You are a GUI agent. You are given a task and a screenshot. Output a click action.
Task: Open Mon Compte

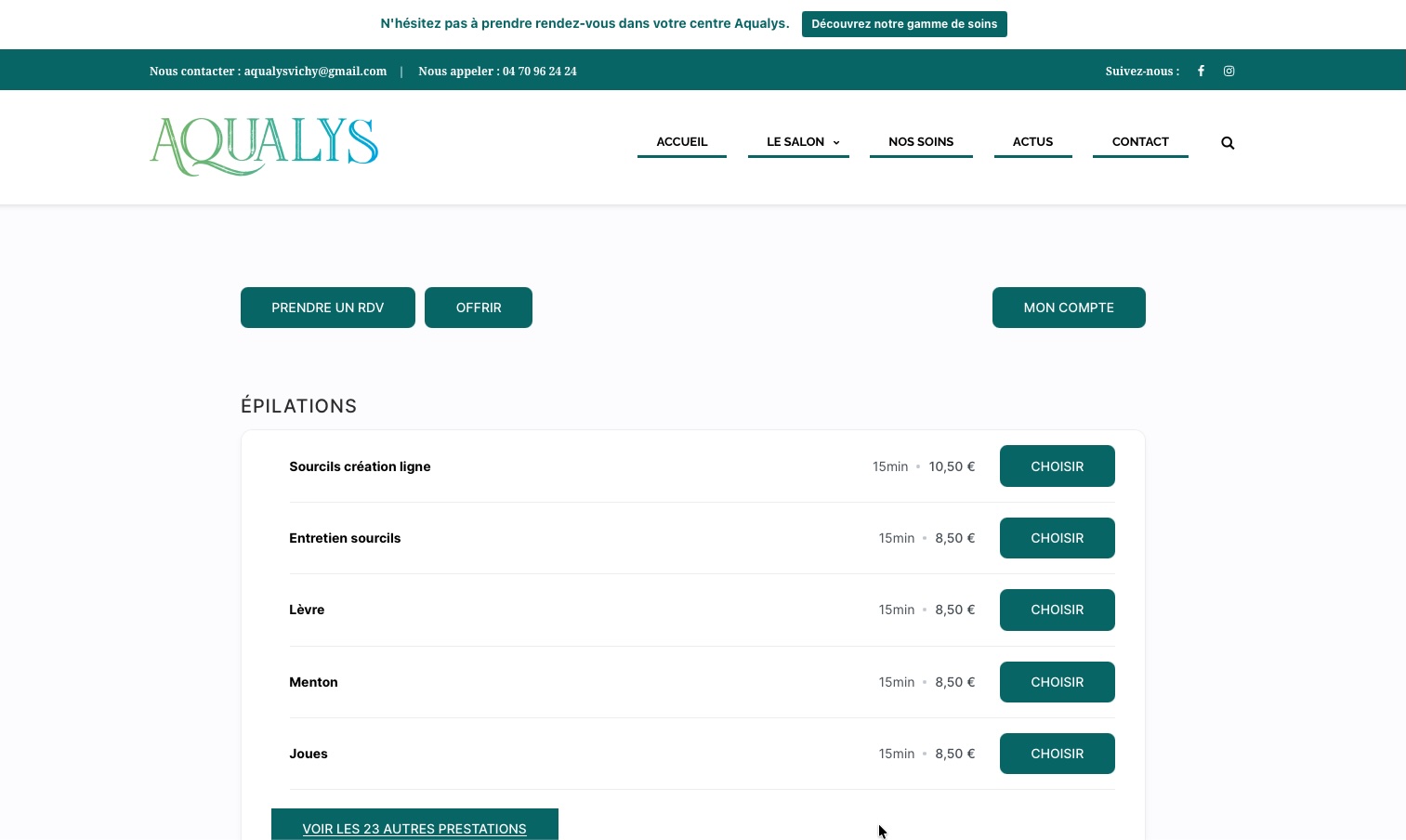[x=1069, y=308]
